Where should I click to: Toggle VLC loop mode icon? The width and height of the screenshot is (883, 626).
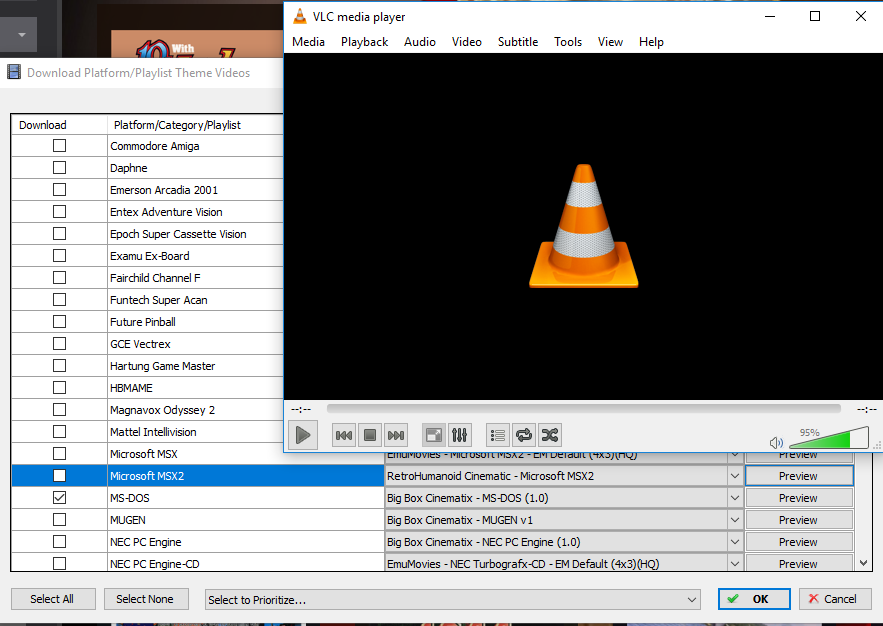pyautogui.click(x=524, y=435)
